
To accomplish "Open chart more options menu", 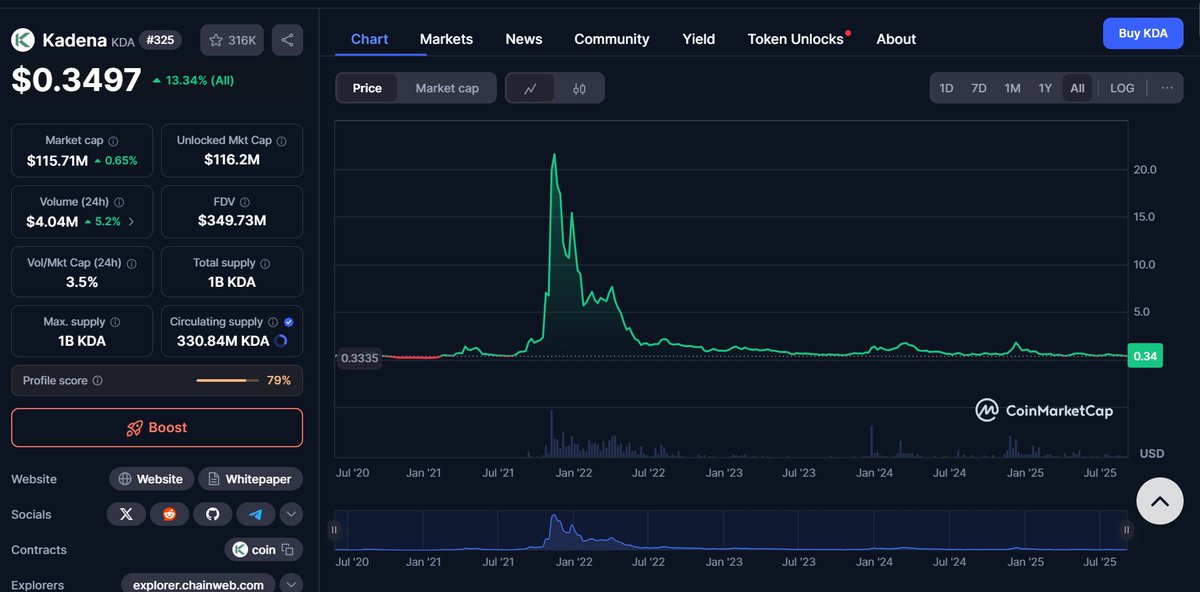I will [1167, 88].
